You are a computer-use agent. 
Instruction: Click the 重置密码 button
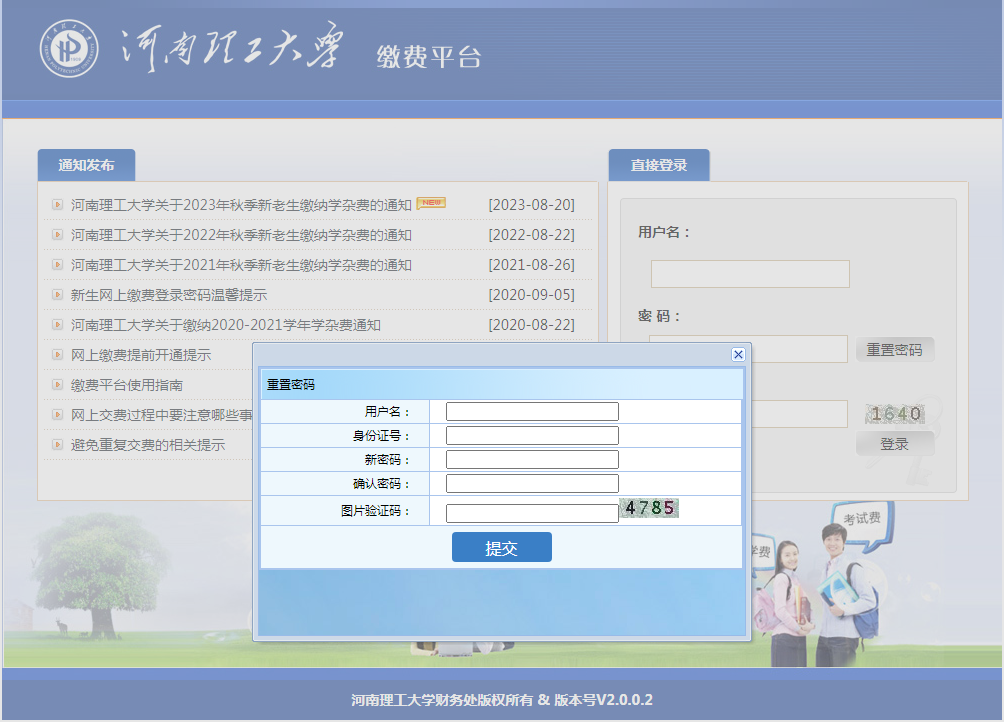(x=896, y=349)
